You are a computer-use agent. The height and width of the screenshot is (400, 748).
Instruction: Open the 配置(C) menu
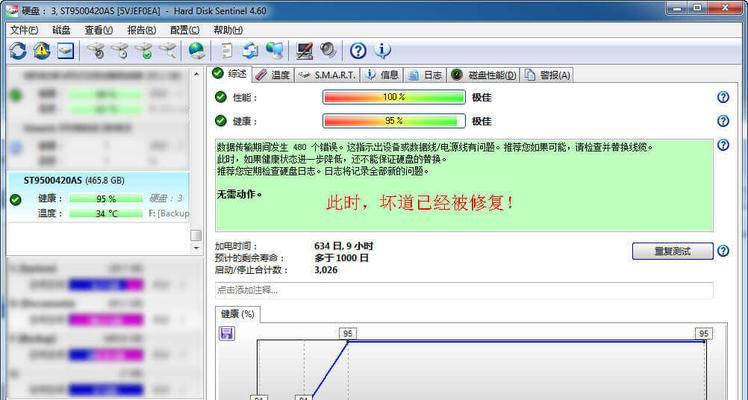click(x=185, y=30)
